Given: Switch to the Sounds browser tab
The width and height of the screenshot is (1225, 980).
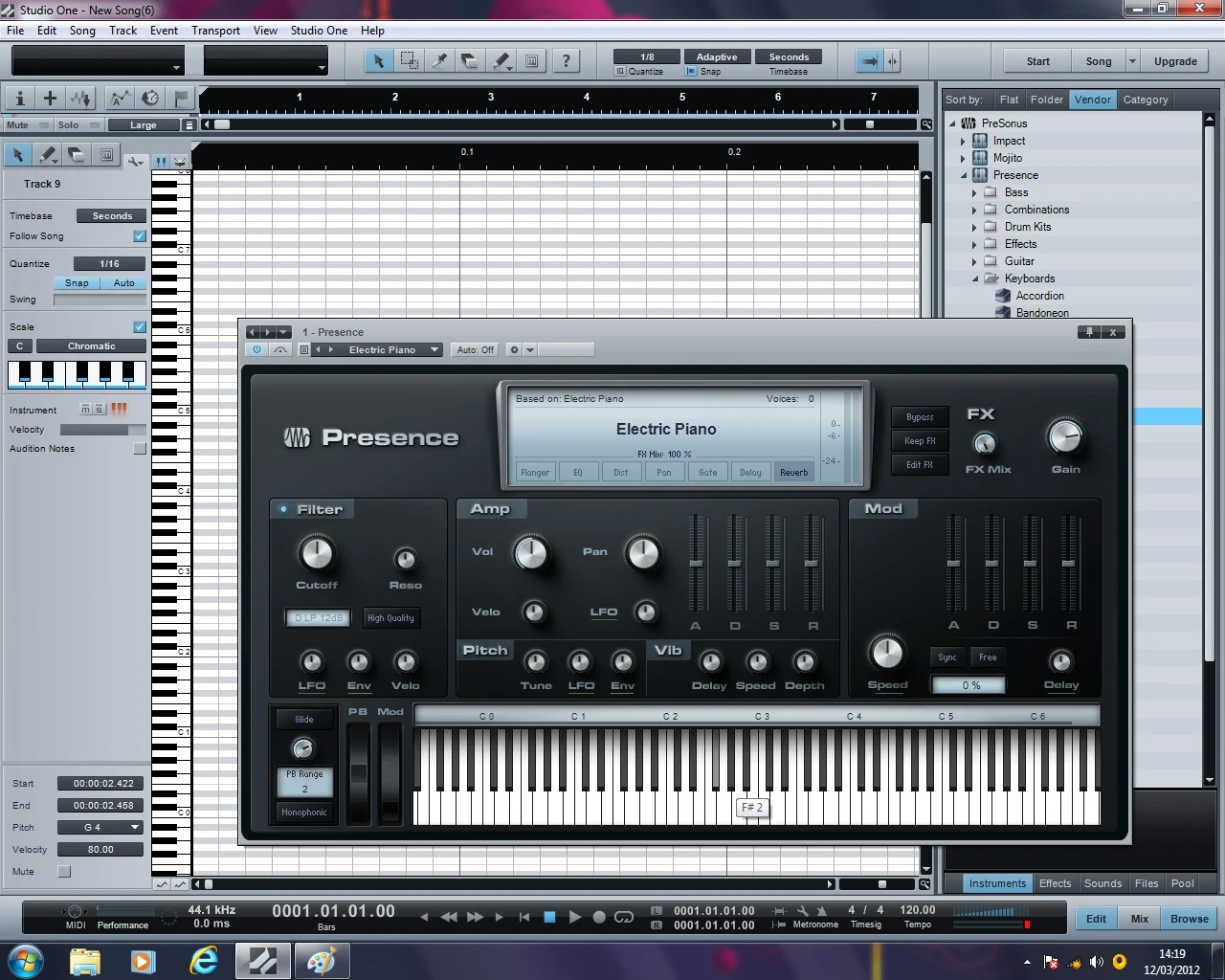Looking at the screenshot, I should (1102, 883).
